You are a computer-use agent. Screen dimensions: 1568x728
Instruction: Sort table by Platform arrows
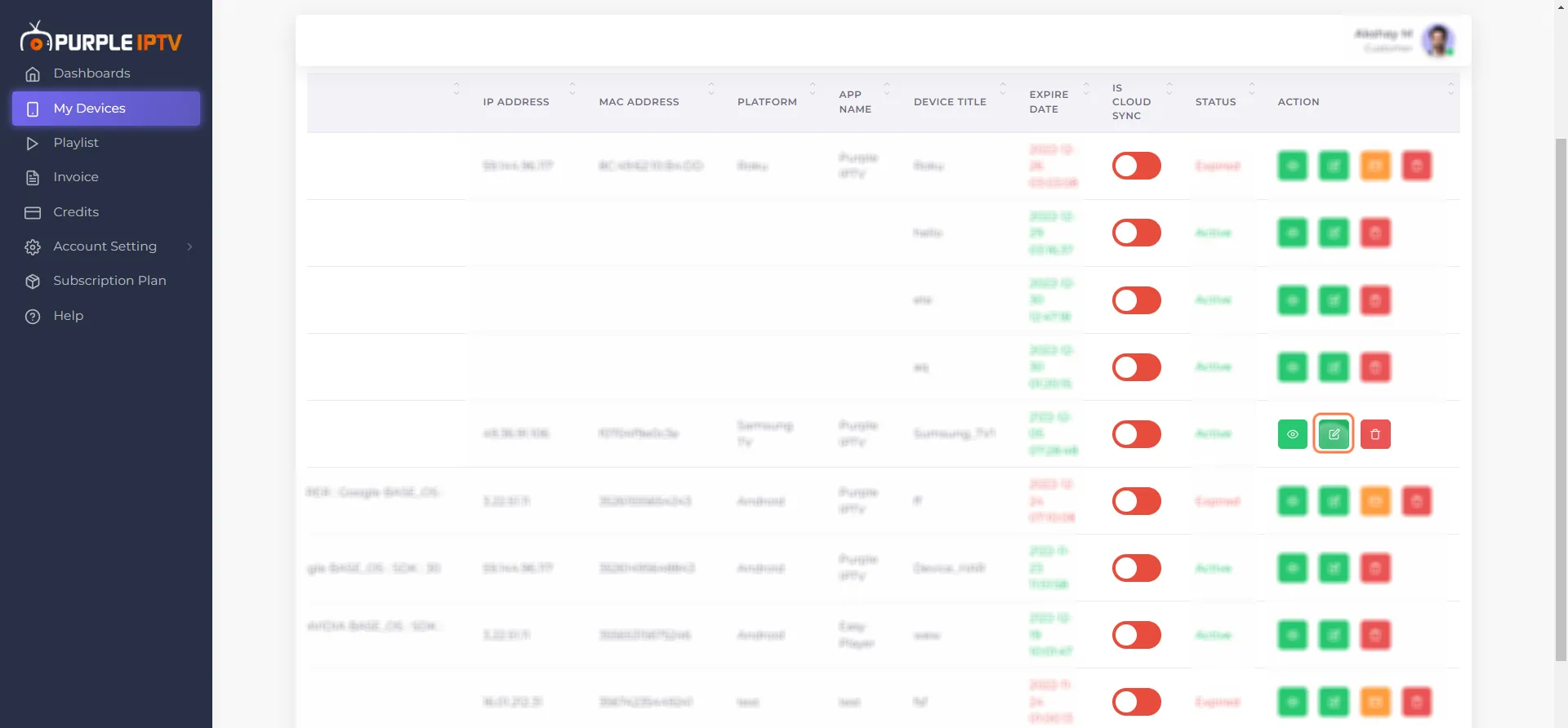[813, 88]
